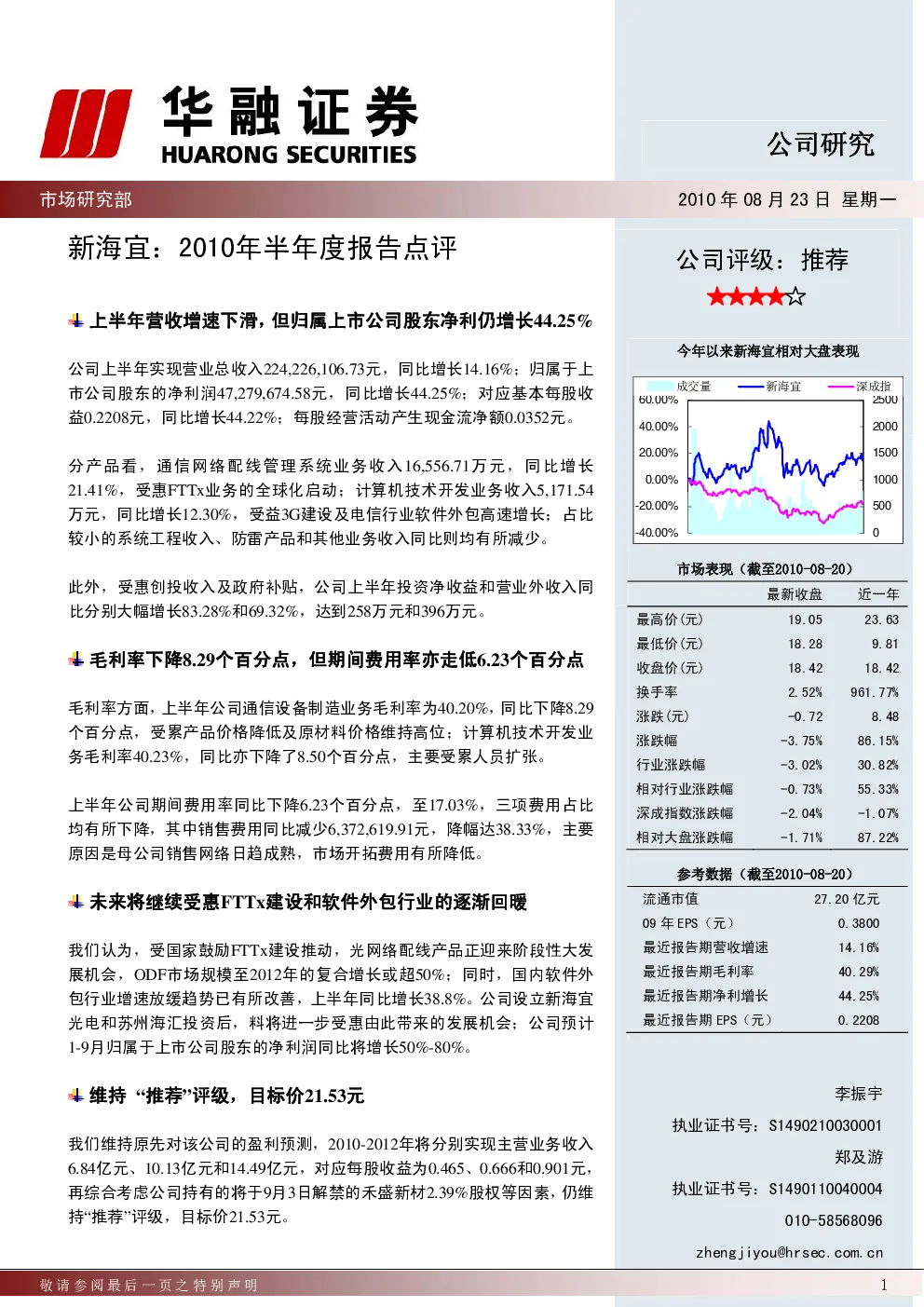
Task: Click the 华融证券 Chinese company name
Action: coord(290,113)
